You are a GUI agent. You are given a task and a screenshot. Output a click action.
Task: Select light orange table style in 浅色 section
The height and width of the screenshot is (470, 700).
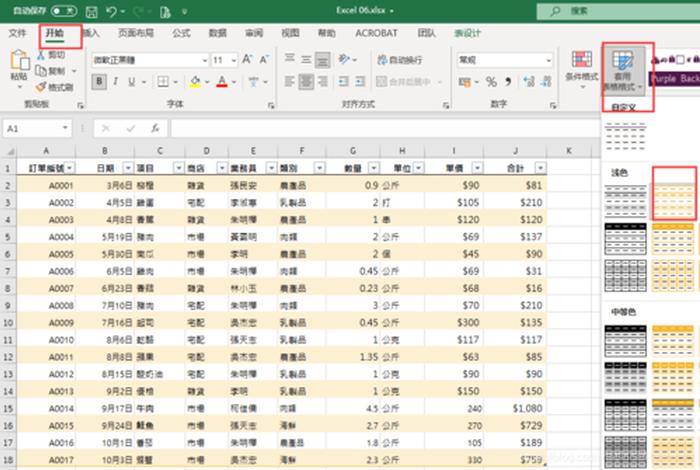(674, 201)
